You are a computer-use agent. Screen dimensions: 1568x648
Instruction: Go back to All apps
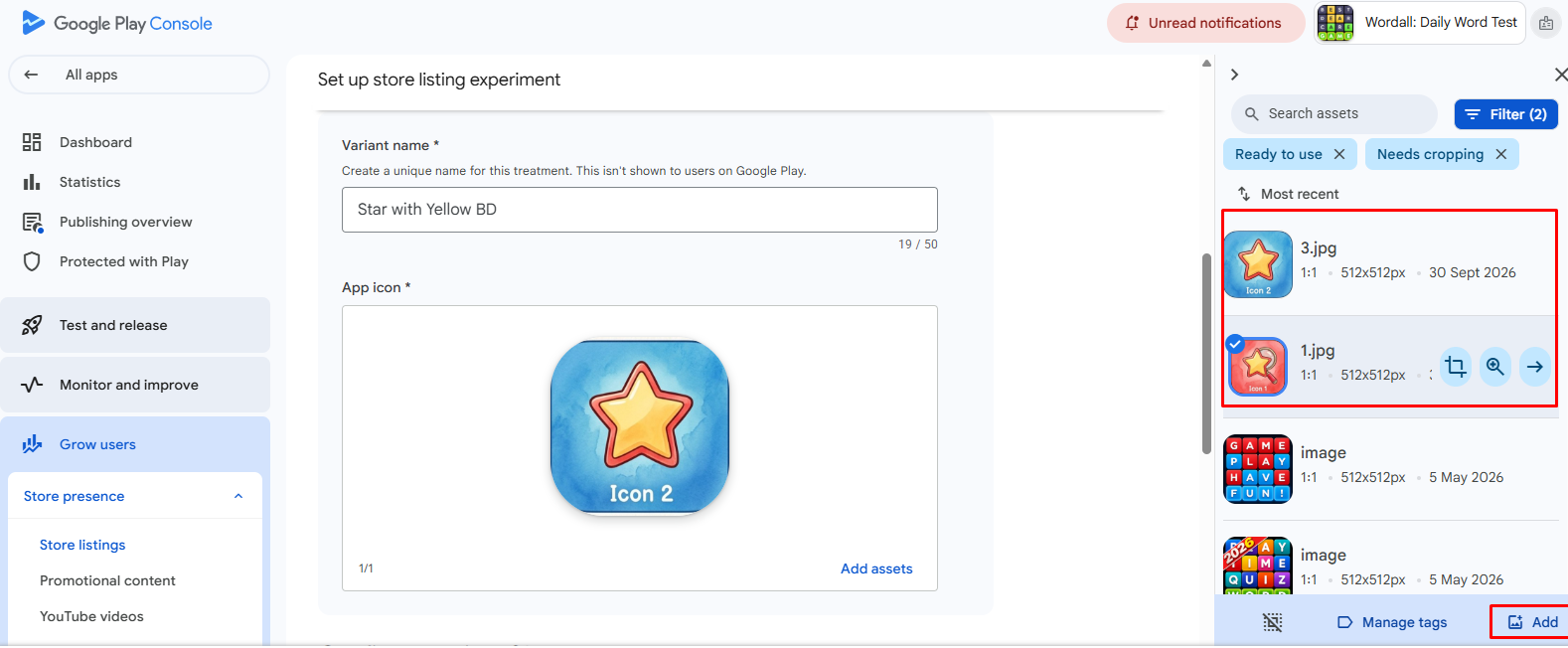point(139,75)
